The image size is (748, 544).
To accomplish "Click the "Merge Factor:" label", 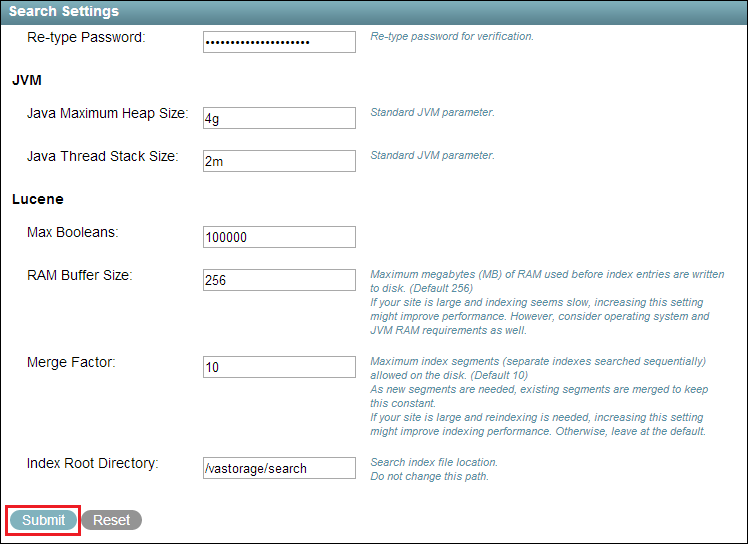I will [71, 362].
